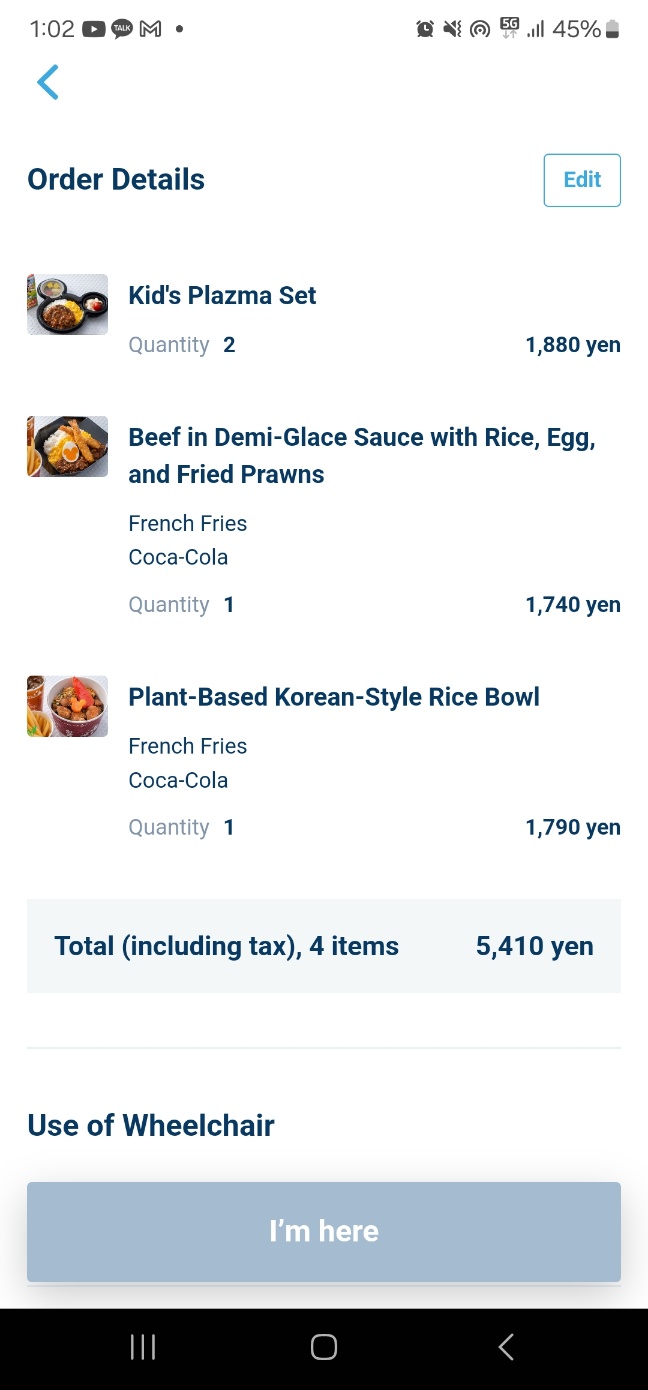The height and width of the screenshot is (1390, 648).
Task: Tap the I'm here button
Action: point(324,1231)
